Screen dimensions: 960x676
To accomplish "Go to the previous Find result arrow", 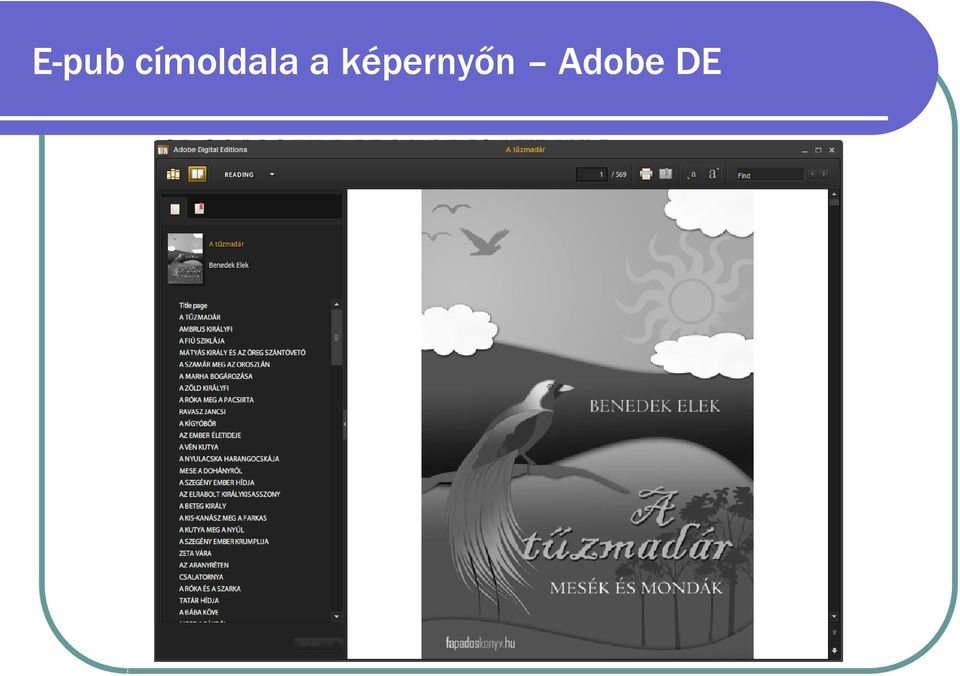I will pos(812,175).
